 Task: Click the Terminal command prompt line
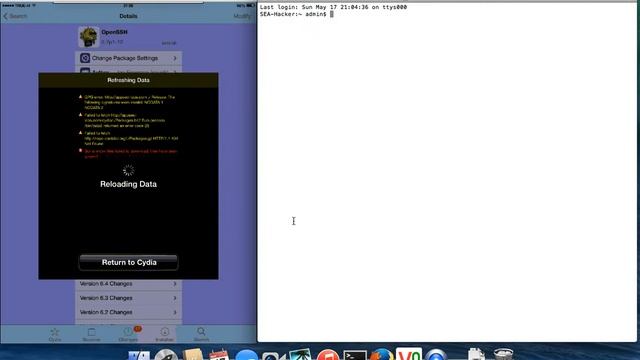pyautogui.click(x=297, y=14)
